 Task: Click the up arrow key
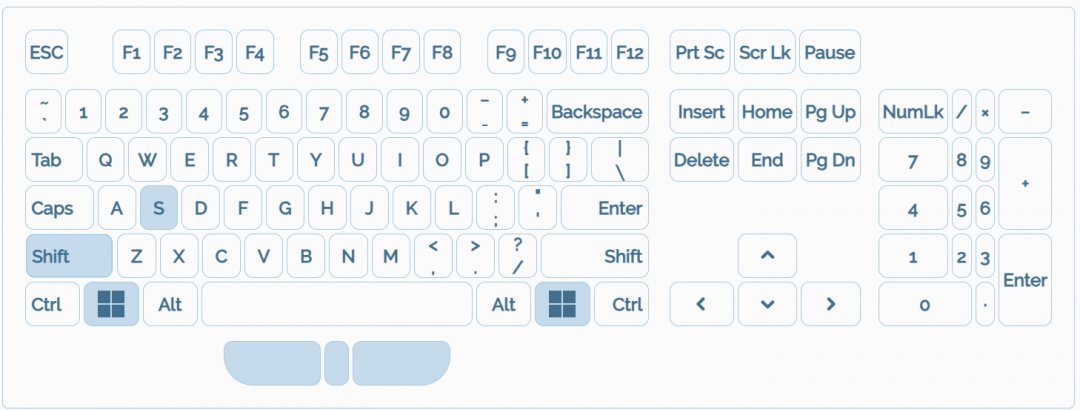click(767, 256)
